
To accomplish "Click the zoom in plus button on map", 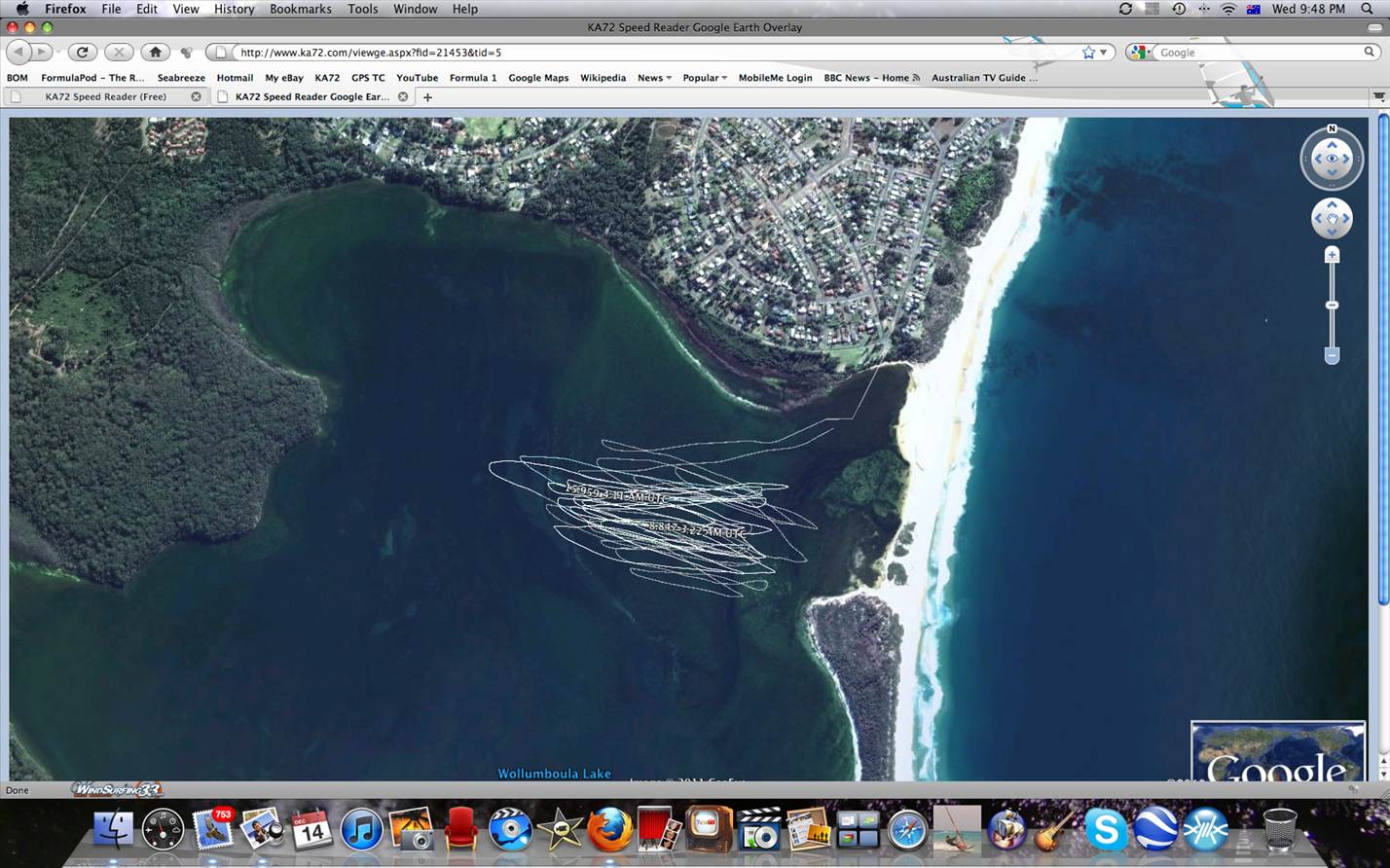I will click(x=1332, y=255).
